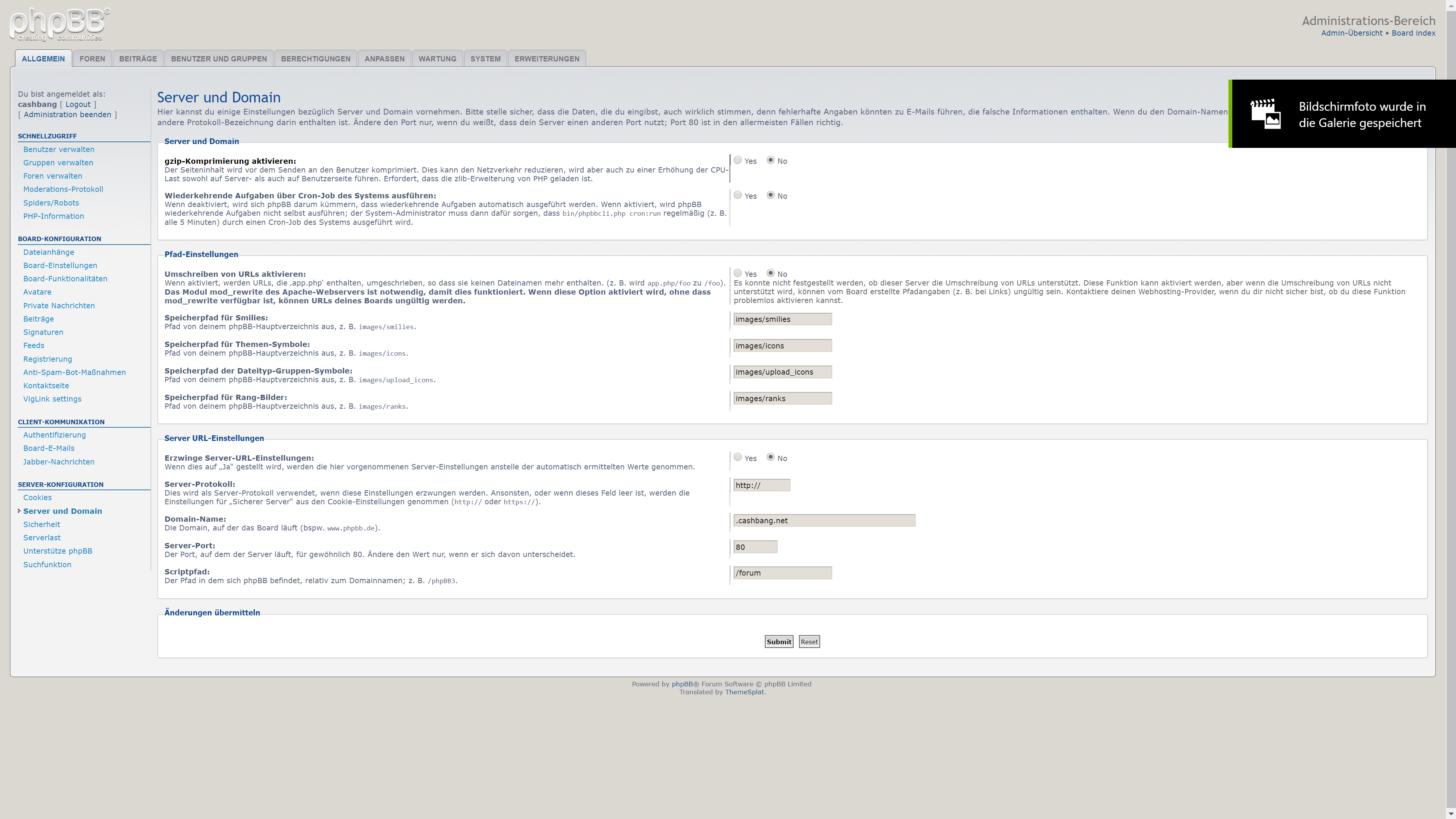Select Yes for system cron job tasks

[737, 195]
